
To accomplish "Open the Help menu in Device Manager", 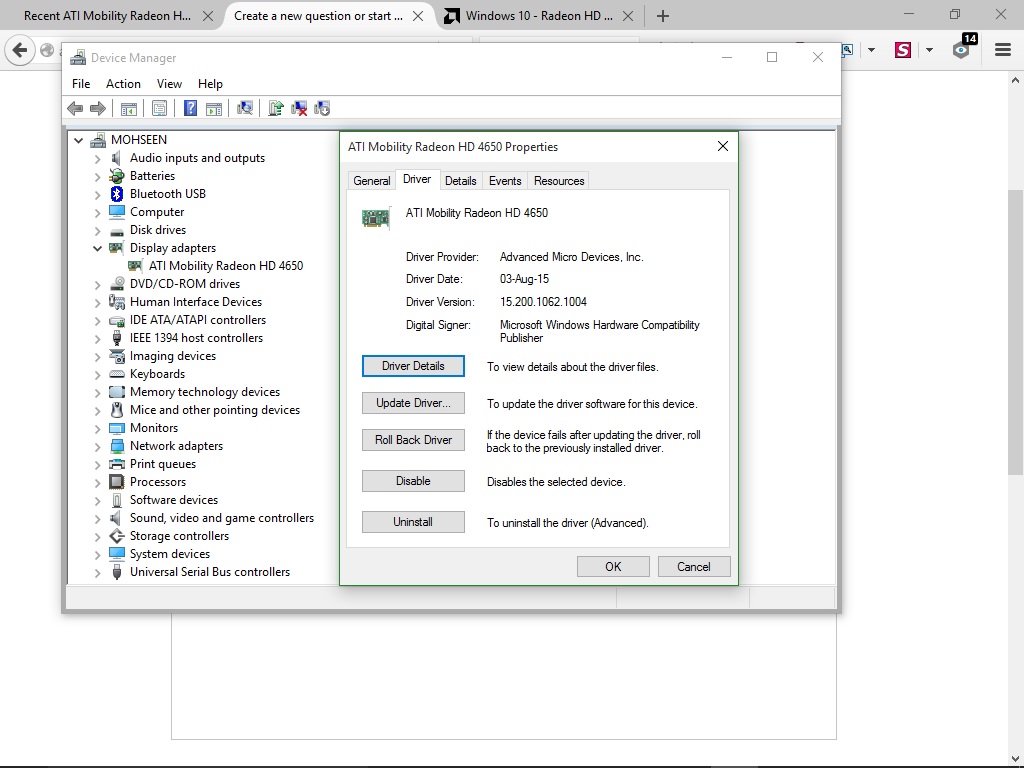I will [x=210, y=84].
